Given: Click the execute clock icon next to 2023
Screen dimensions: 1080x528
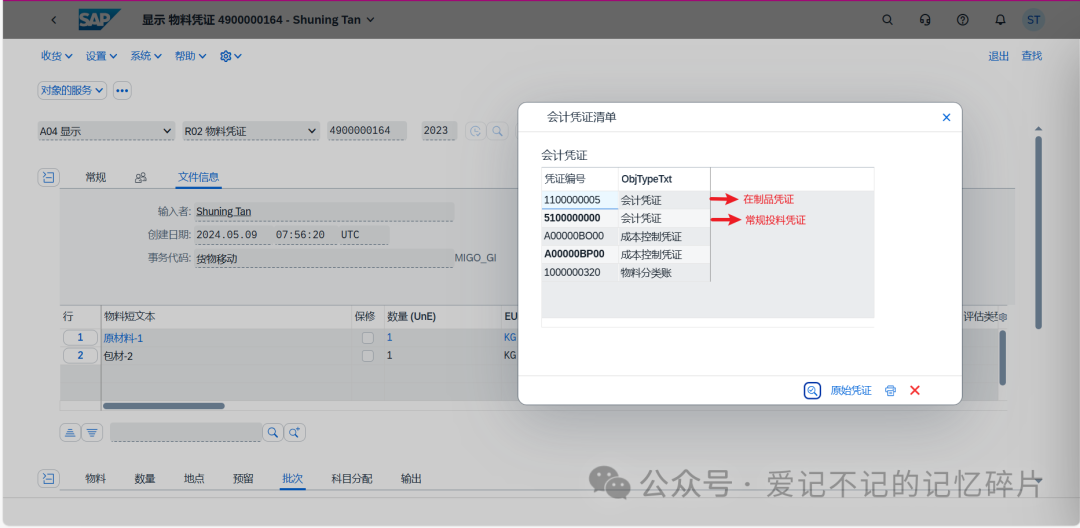Looking at the screenshot, I should coord(475,131).
